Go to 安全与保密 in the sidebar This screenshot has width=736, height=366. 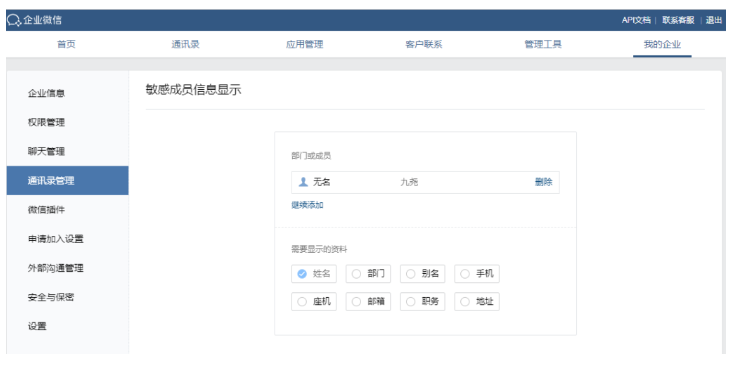click(x=68, y=297)
